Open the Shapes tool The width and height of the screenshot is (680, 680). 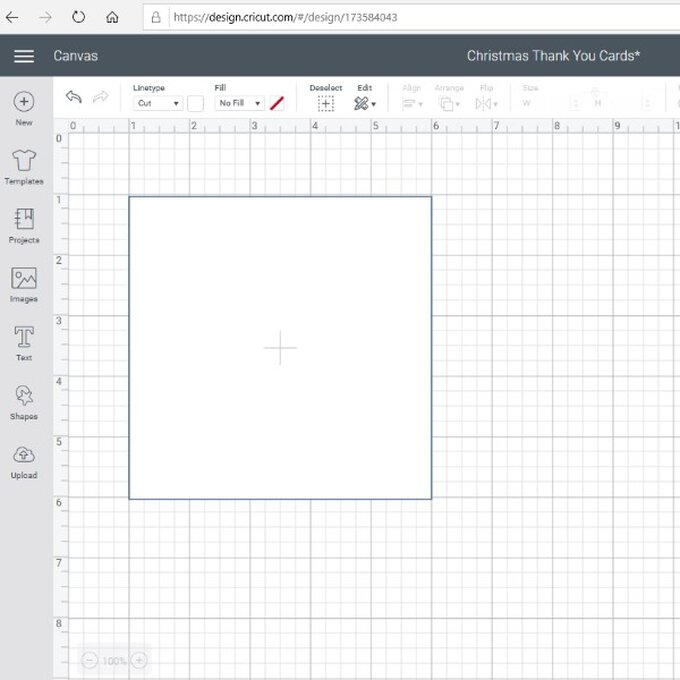24,397
